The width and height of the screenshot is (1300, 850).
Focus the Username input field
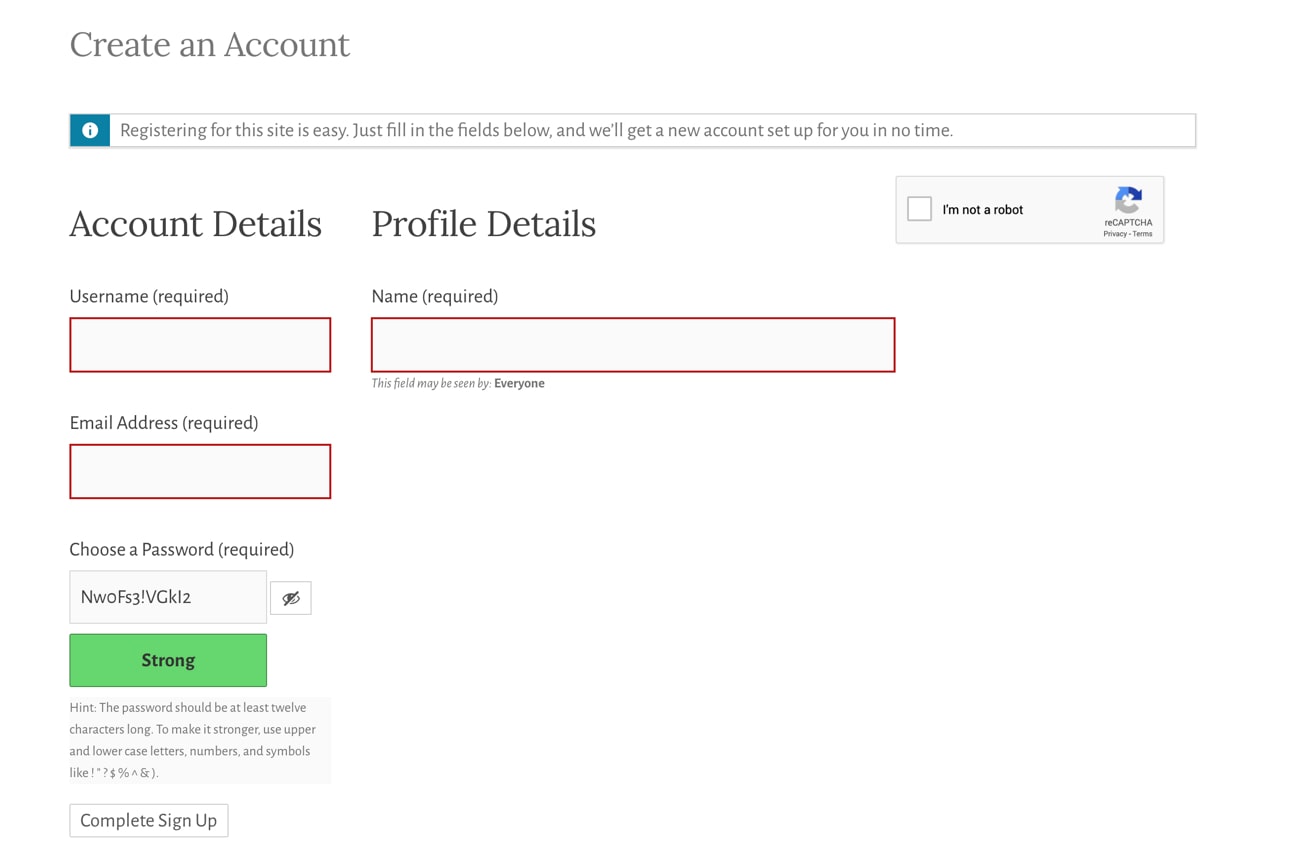pyautogui.click(x=200, y=345)
